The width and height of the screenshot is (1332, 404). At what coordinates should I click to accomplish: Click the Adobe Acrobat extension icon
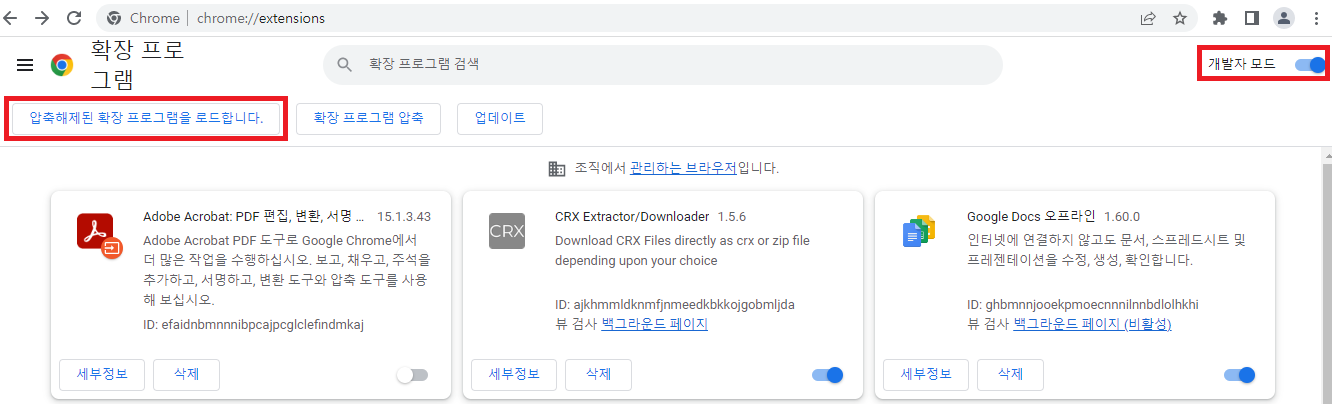coord(99,235)
